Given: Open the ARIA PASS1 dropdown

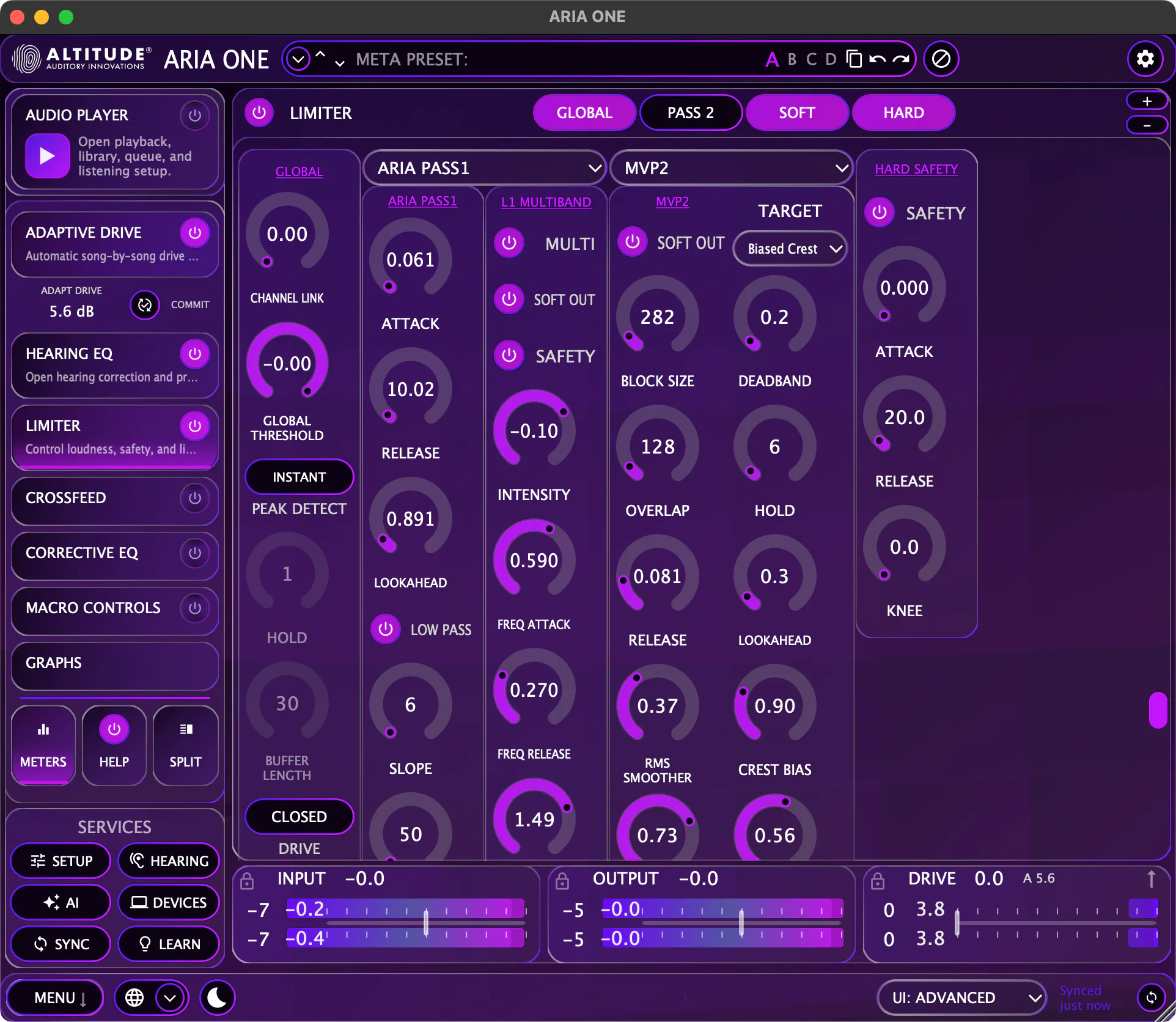Looking at the screenshot, I should pyautogui.click(x=485, y=168).
